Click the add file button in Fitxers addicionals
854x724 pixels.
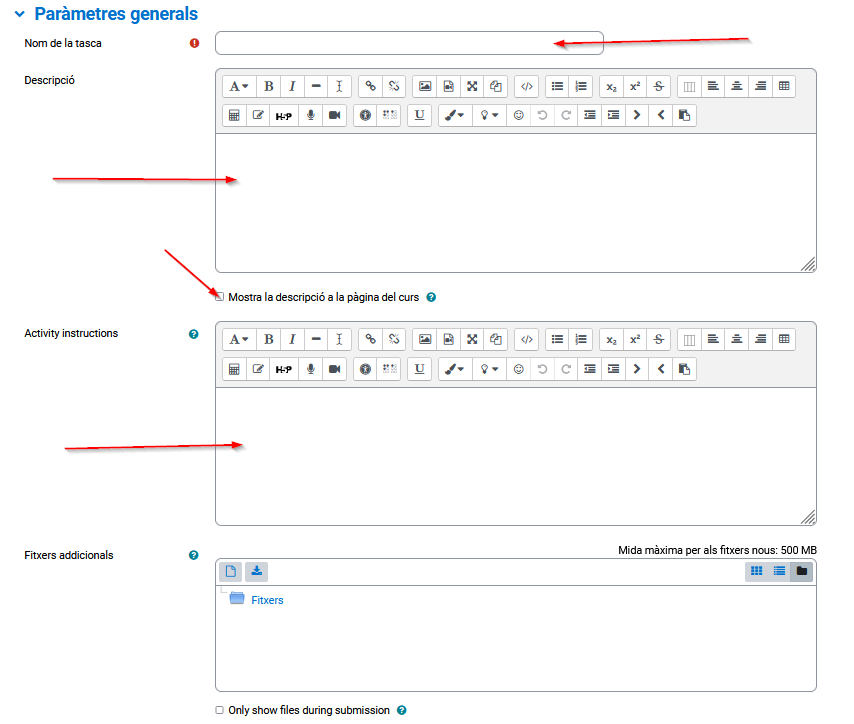click(230, 571)
